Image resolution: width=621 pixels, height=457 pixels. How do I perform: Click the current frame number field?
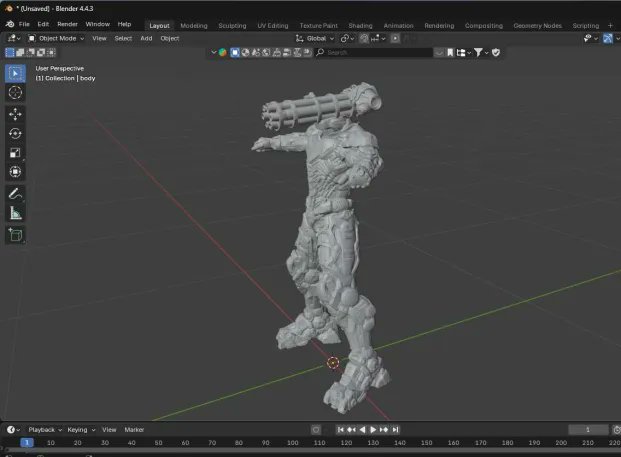tap(588, 430)
